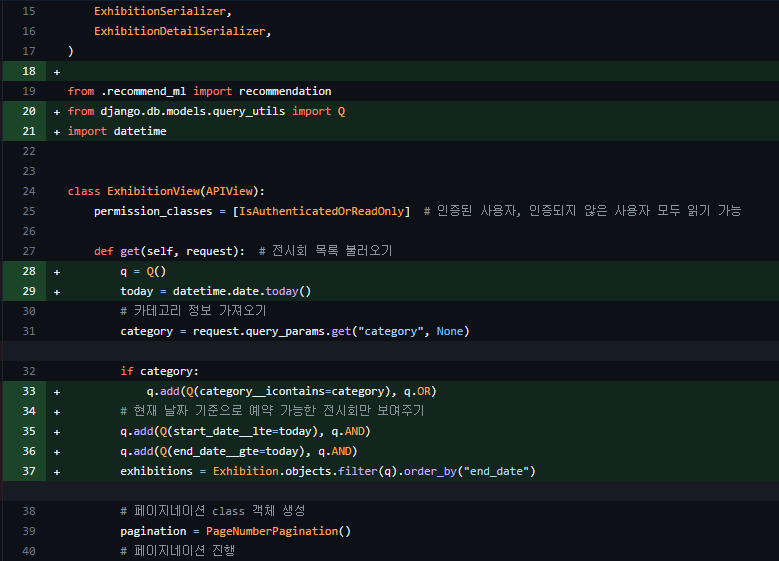Viewport: 779px width, 561px height.
Task: Click line number 33 in the gutter
Action: (29, 391)
